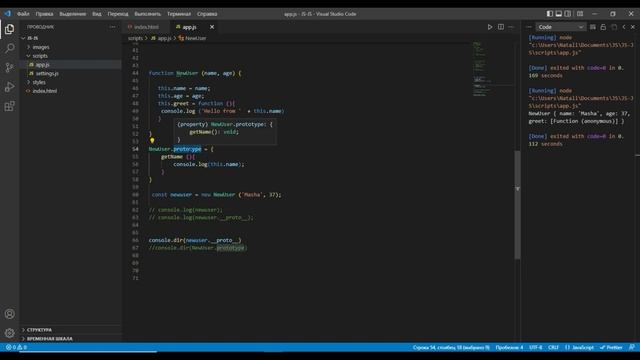Run the code with the play icon
The height and width of the screenshot is (360, 640).
click(490, 27)
